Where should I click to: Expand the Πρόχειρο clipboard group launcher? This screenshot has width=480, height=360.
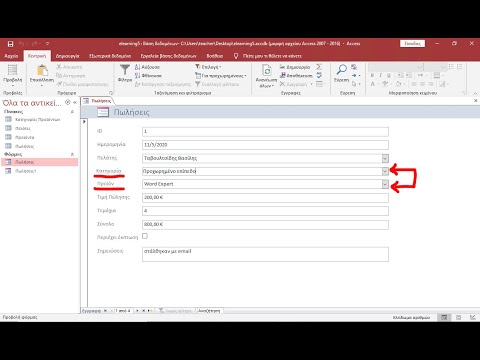click(111, 93)
